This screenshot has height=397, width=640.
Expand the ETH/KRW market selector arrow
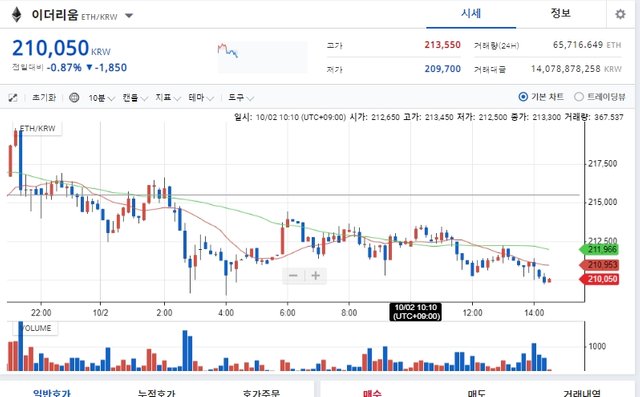coord(129,16)
